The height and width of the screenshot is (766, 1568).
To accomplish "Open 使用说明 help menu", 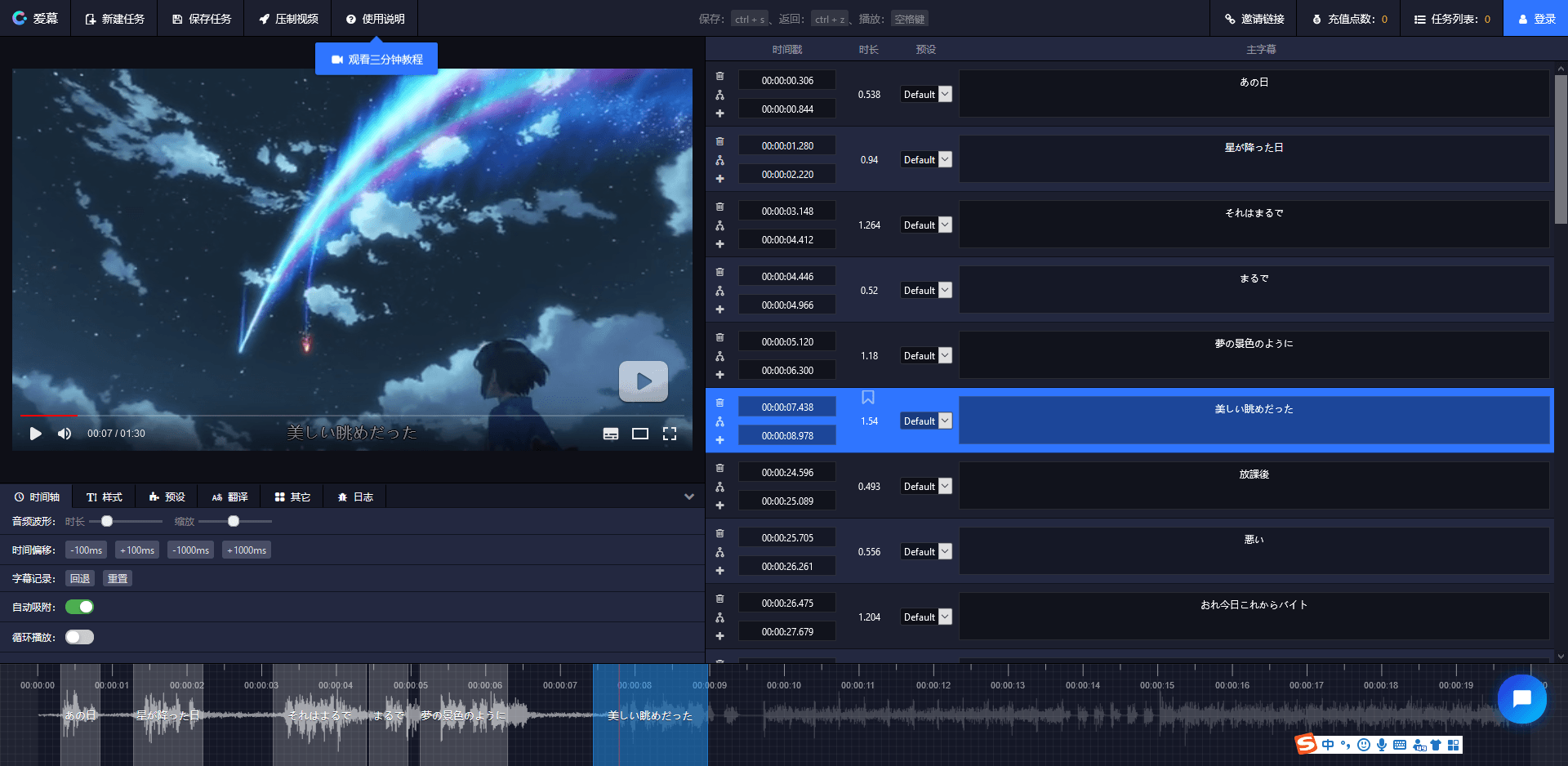I will click(375, 18).
